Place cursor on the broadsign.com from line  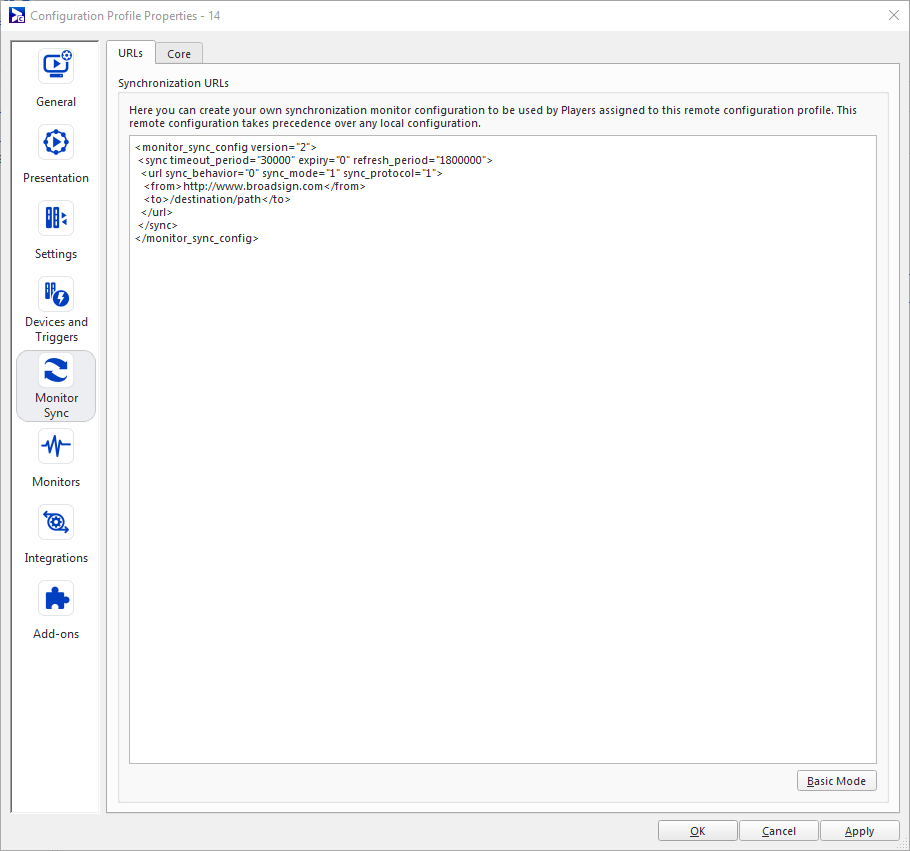click(254, 186)
